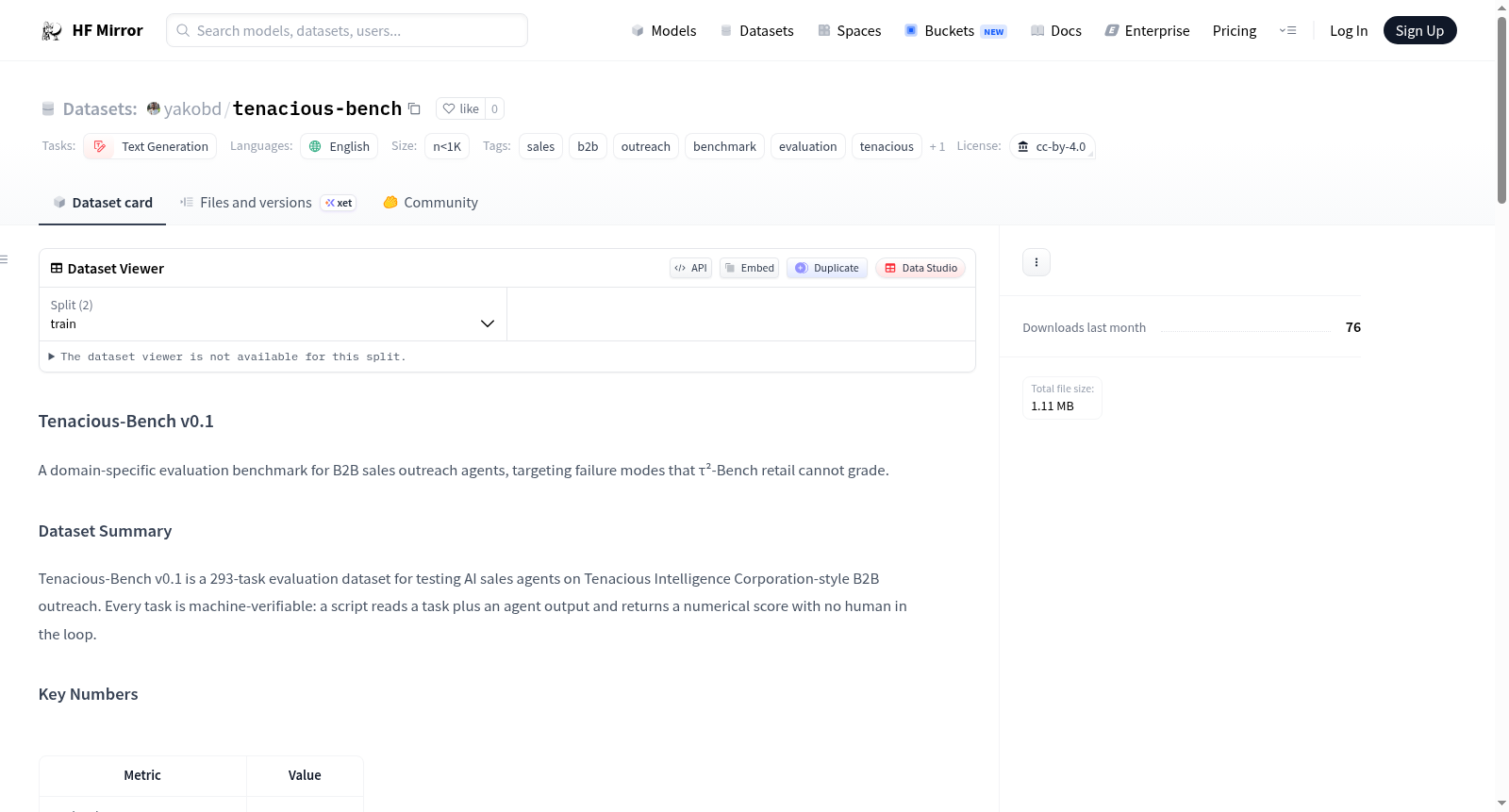1509x812 pixels.
Task: Open the Split train dropdown
Action: (x=273, y=314)
